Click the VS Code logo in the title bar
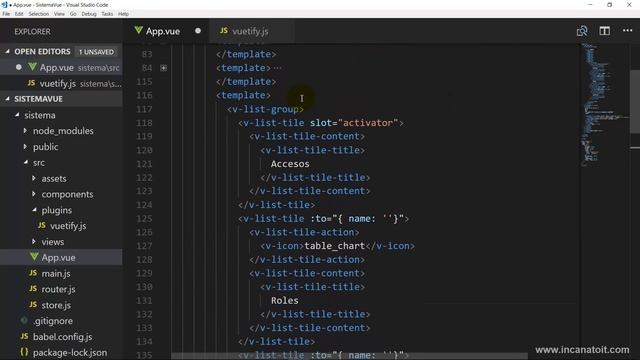Image resolution: width=640 pixels, height=360 pixels. (4, 4)
